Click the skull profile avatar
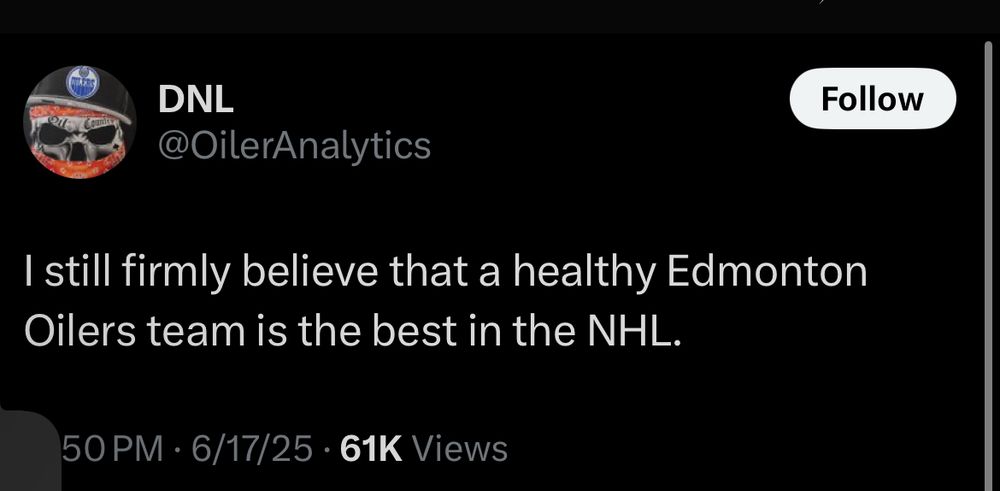This screenshot has width=1000, height=491. pos(79,122)
